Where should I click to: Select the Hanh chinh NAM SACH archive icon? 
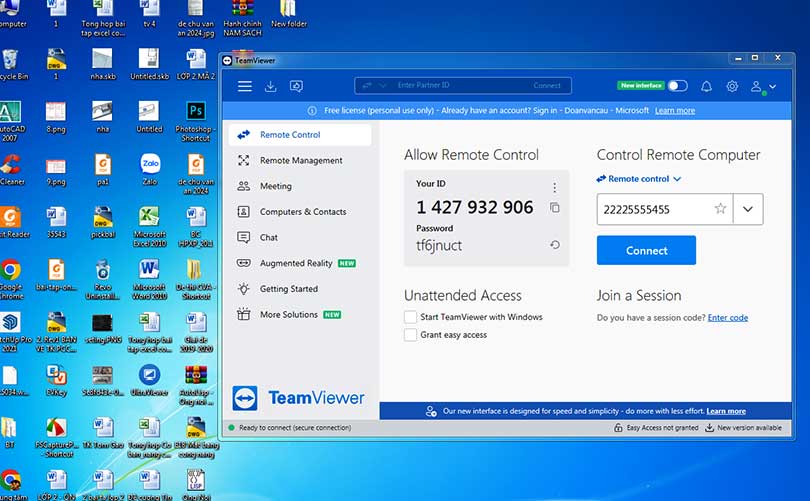[x=242, y=19]
